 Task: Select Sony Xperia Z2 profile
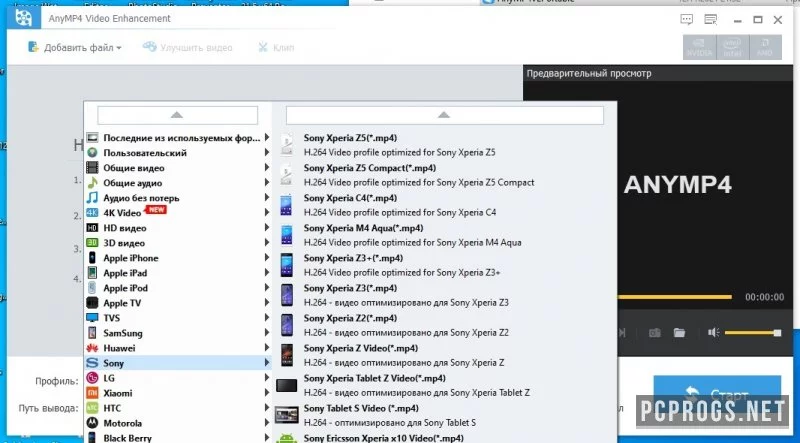[444, 326]
